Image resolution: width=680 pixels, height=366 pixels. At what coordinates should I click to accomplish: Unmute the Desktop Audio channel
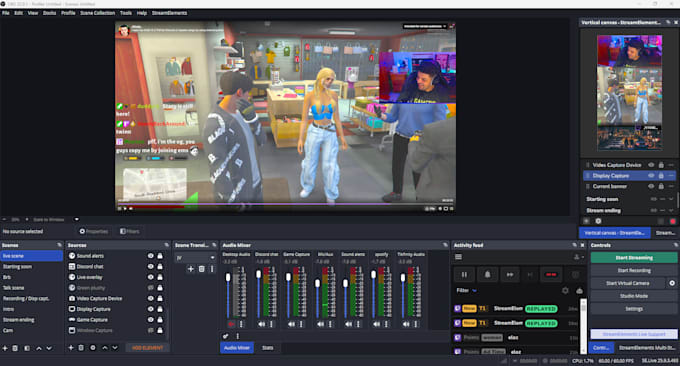pos(231,324)
